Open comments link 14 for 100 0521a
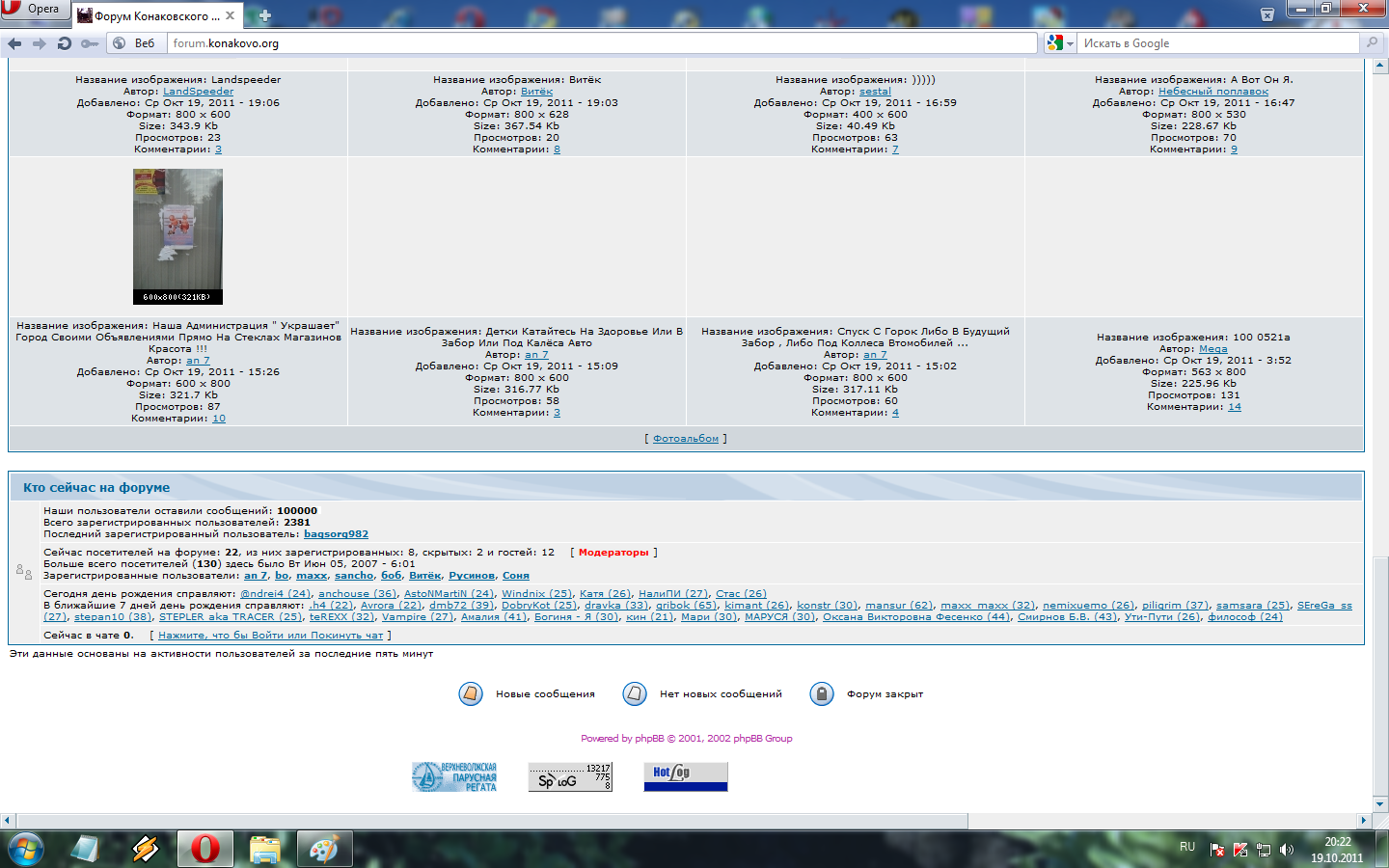This screenshot has height=868, width=1389. 1235,407
